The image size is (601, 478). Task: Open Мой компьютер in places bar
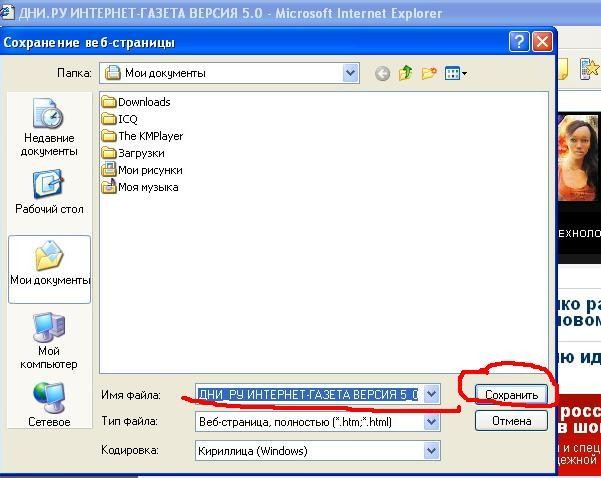49,341
